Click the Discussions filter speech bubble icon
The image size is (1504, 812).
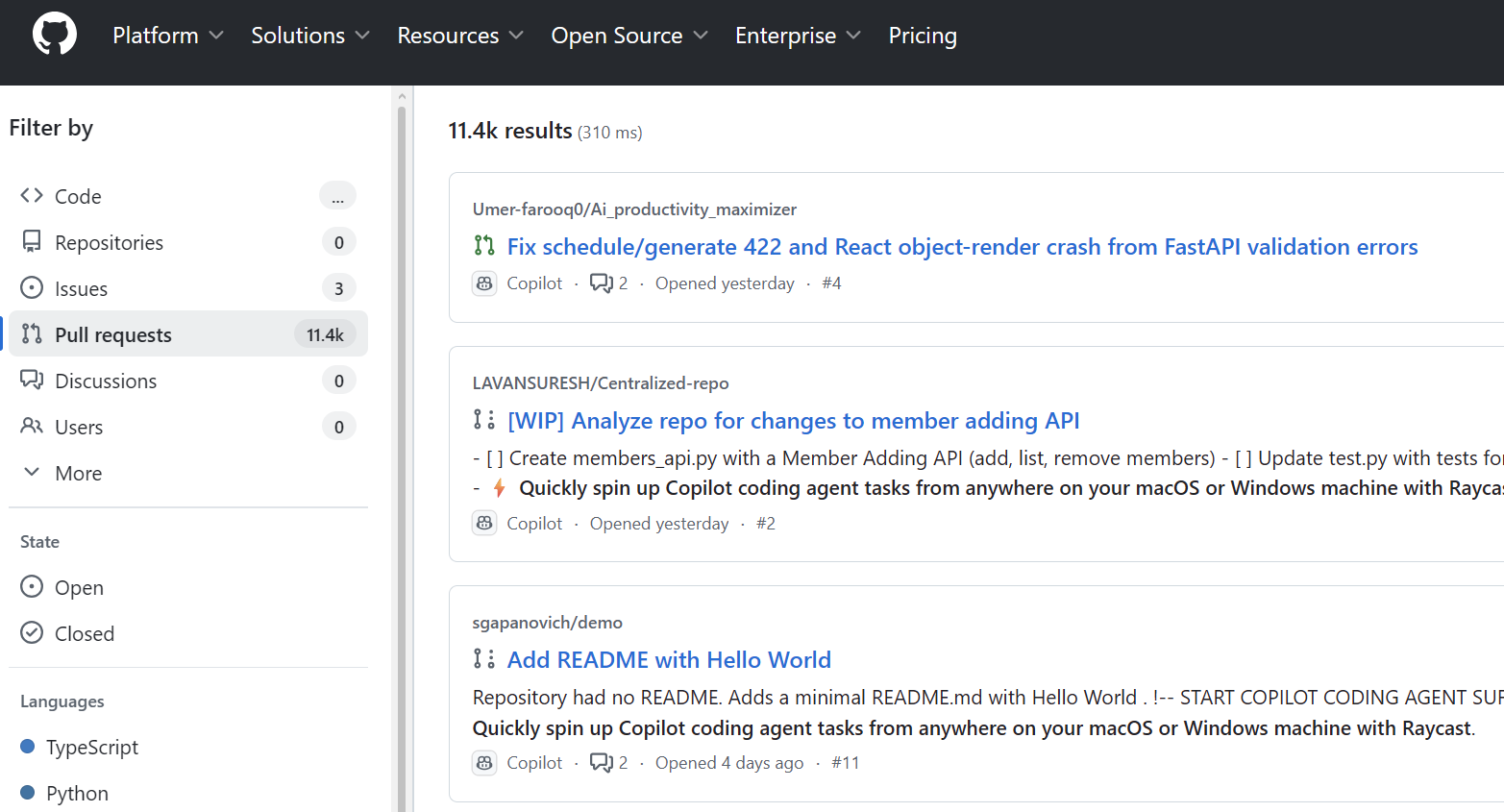(32, 381)
